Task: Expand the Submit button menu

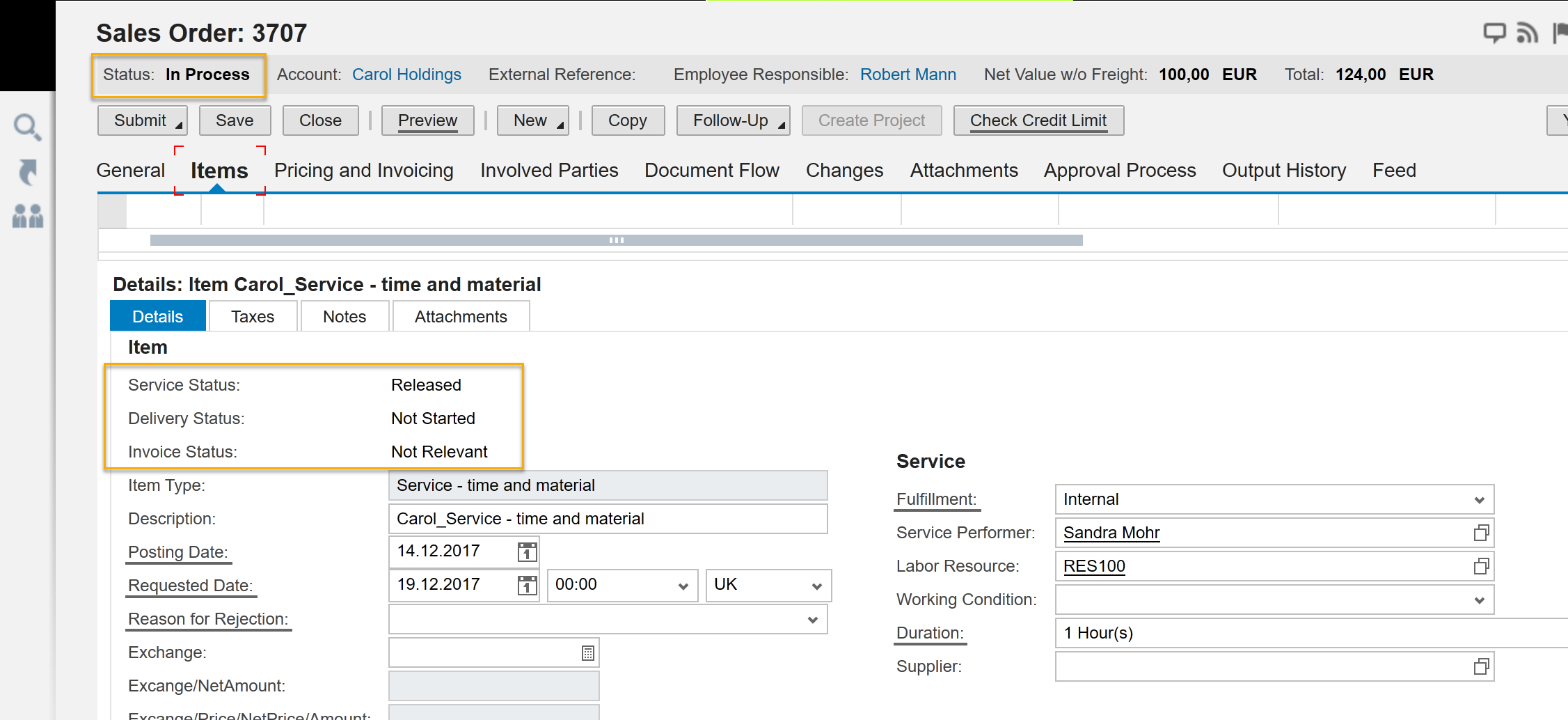Action: tap(179, 125)
